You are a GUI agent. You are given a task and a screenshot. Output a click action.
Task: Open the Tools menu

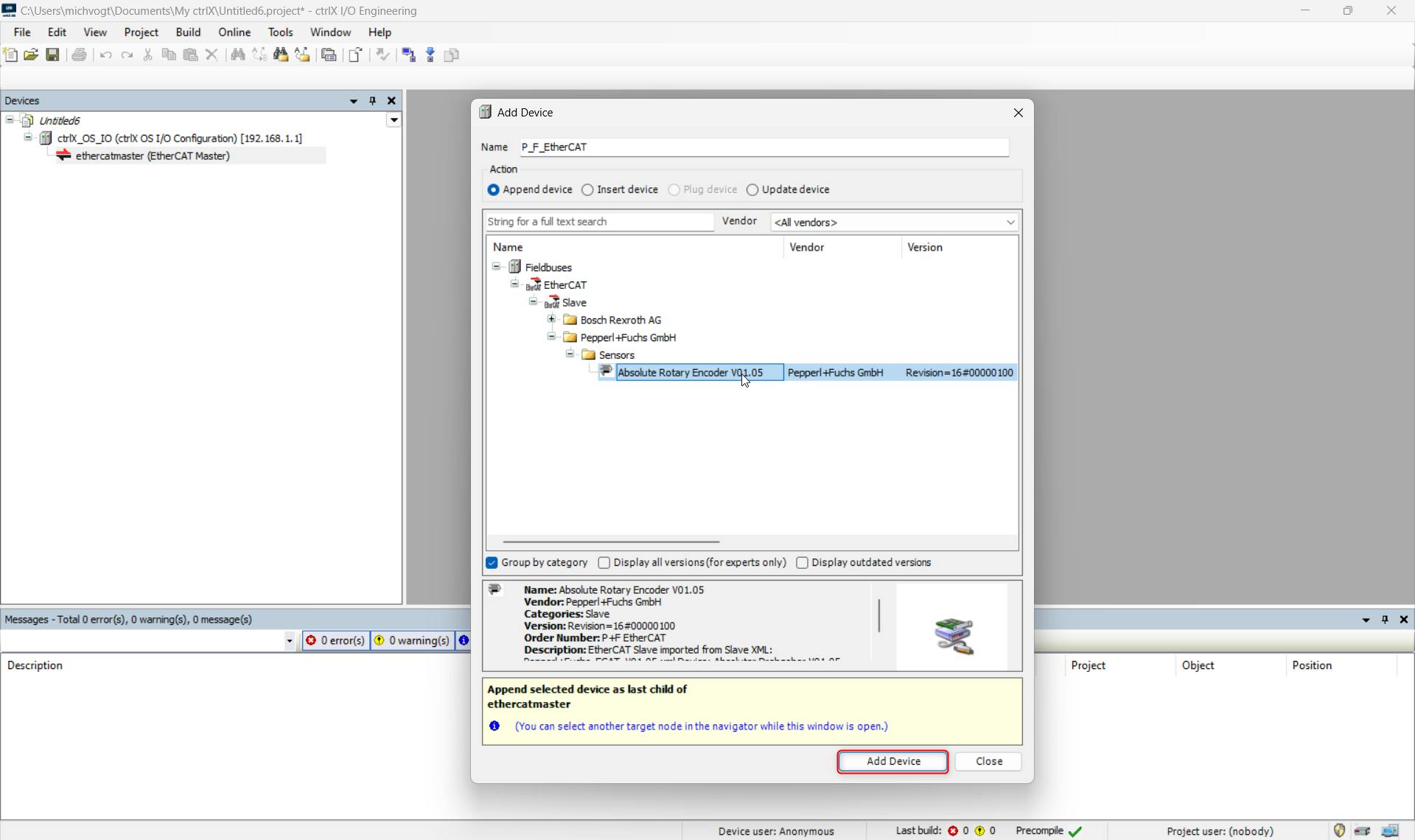click(x=280, y=32)
